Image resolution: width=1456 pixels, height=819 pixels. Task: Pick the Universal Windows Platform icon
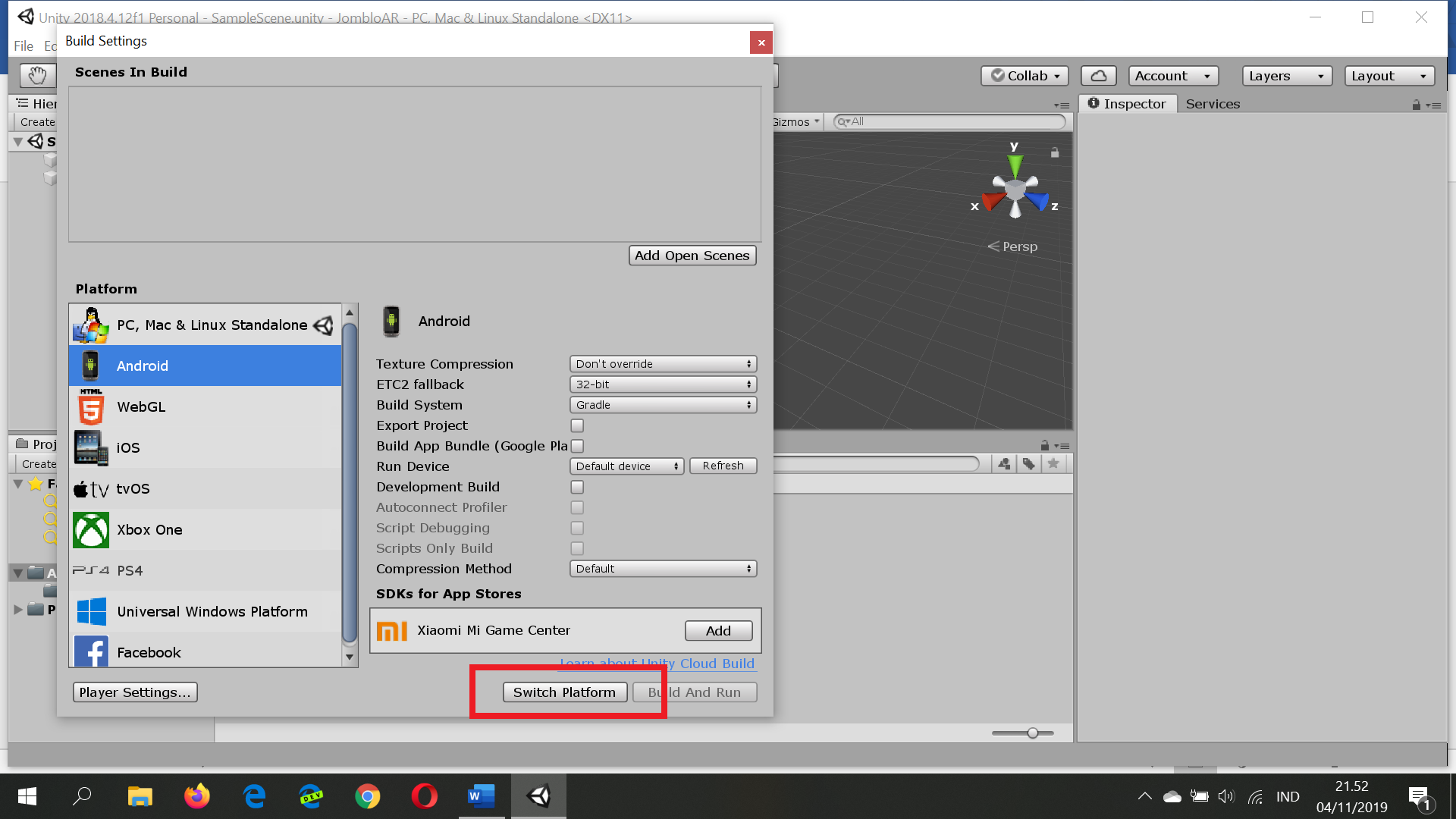click(91, 612)
